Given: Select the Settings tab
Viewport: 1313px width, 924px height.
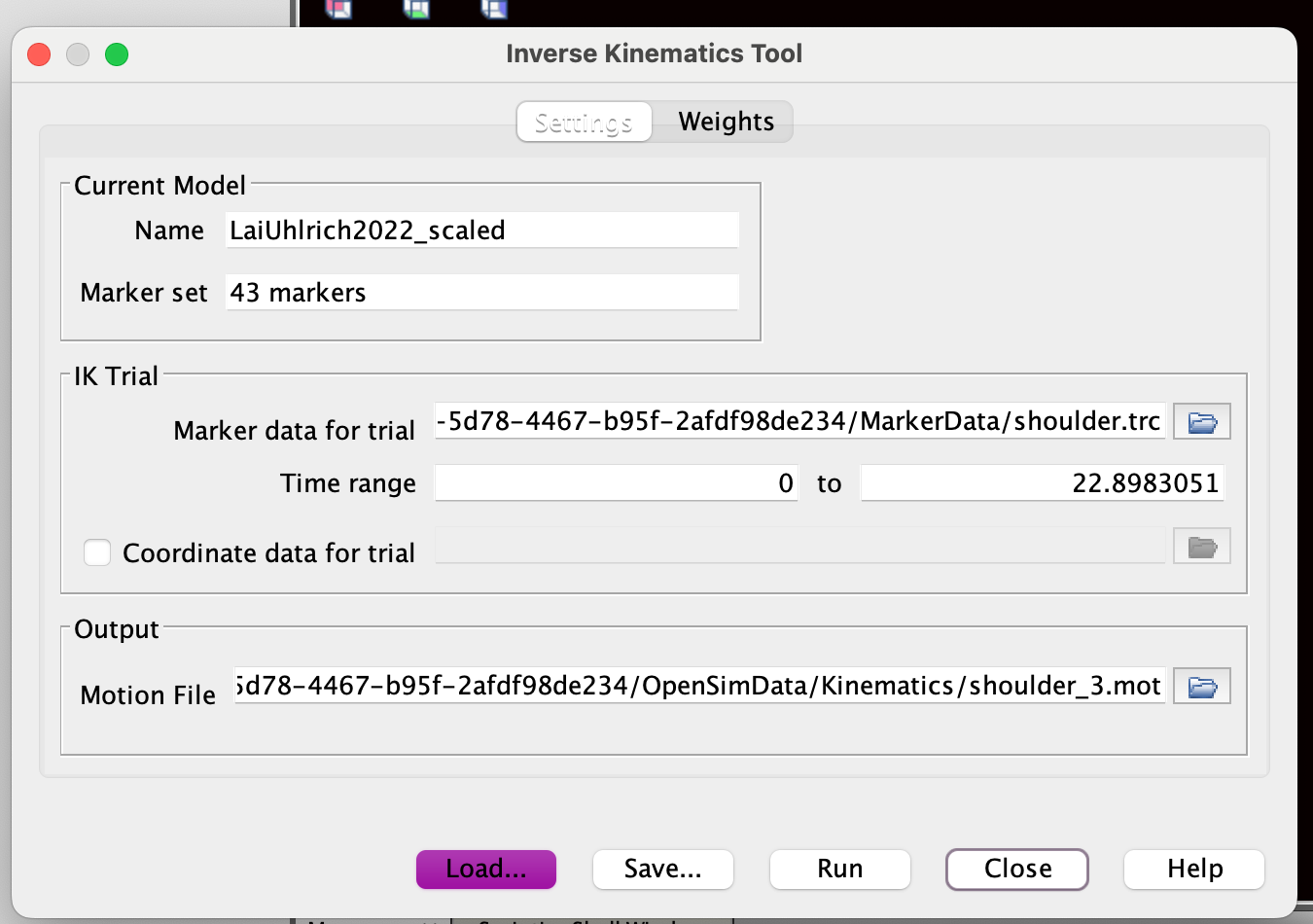Looking at the screenshot, I should [584, 122].
